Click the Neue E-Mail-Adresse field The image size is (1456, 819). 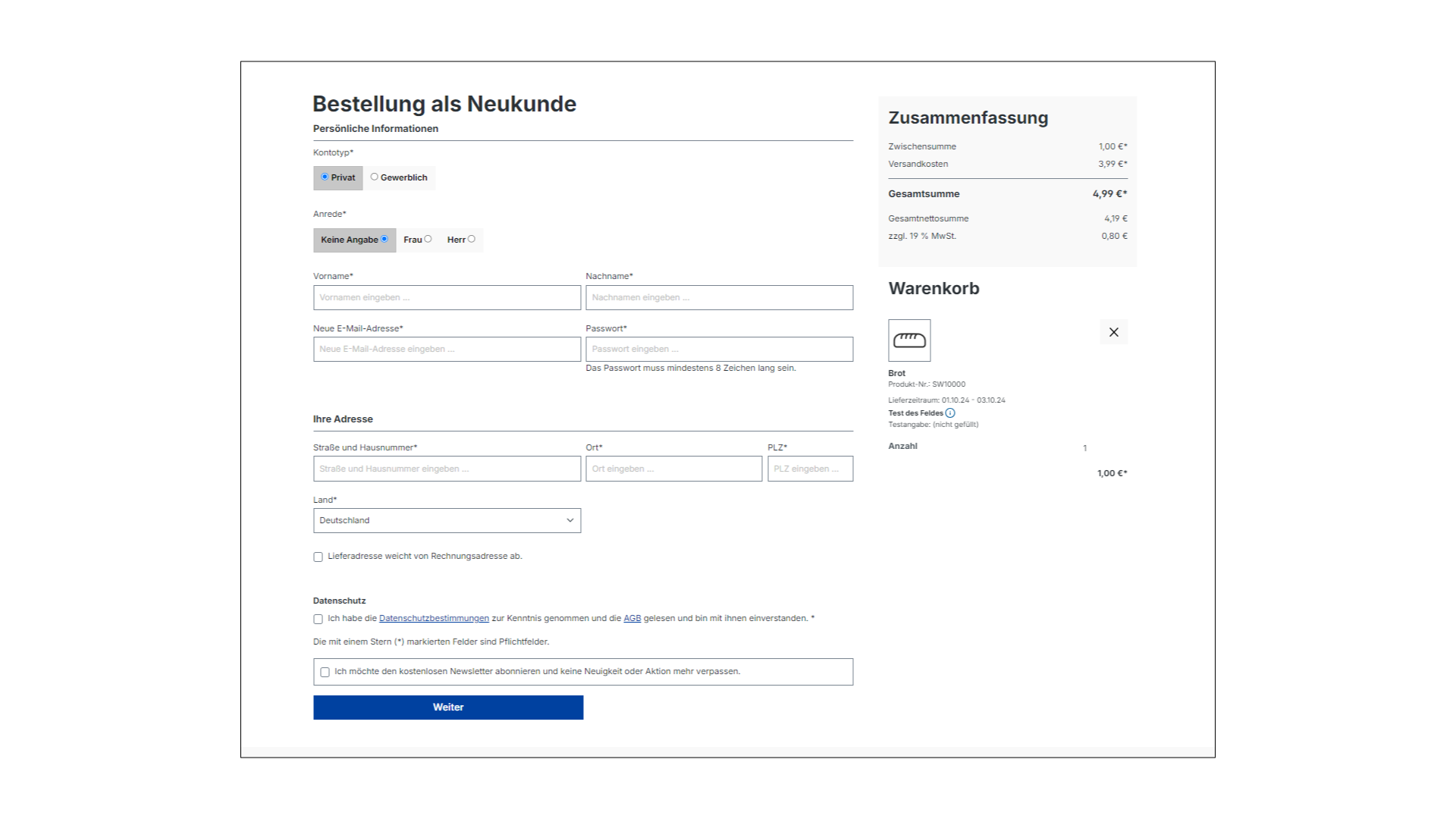[447, 349]
